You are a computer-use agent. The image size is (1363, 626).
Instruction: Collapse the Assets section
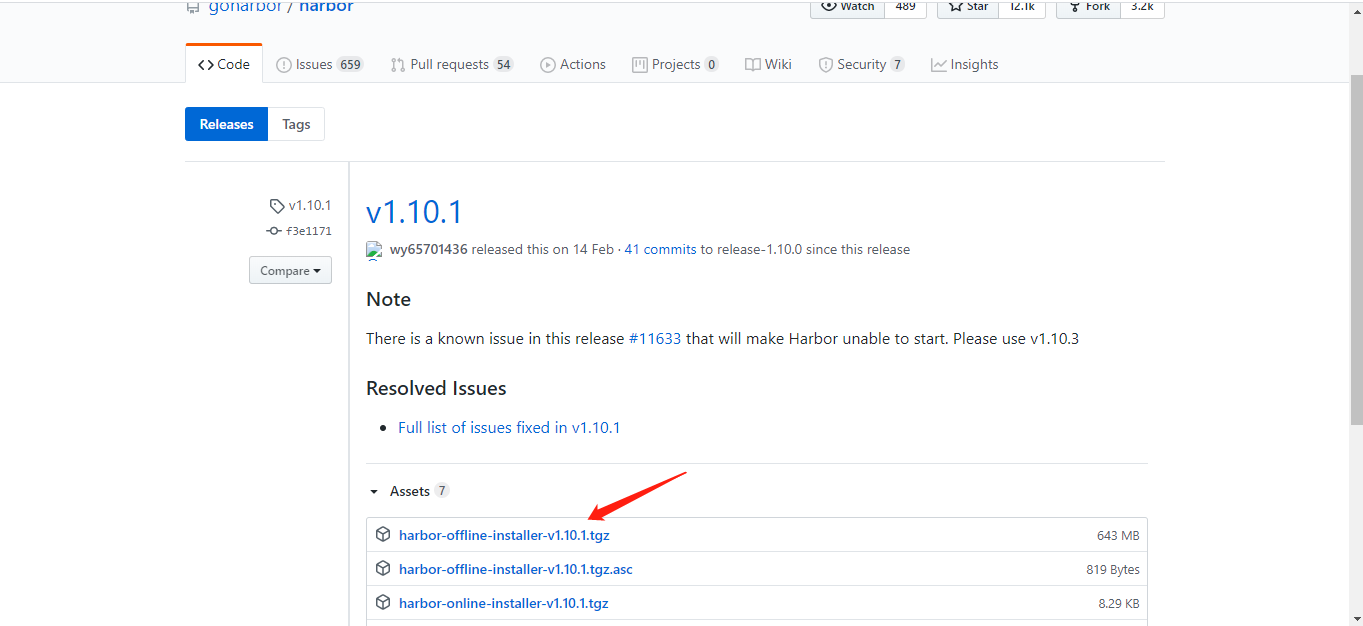(x=408, y=491)
